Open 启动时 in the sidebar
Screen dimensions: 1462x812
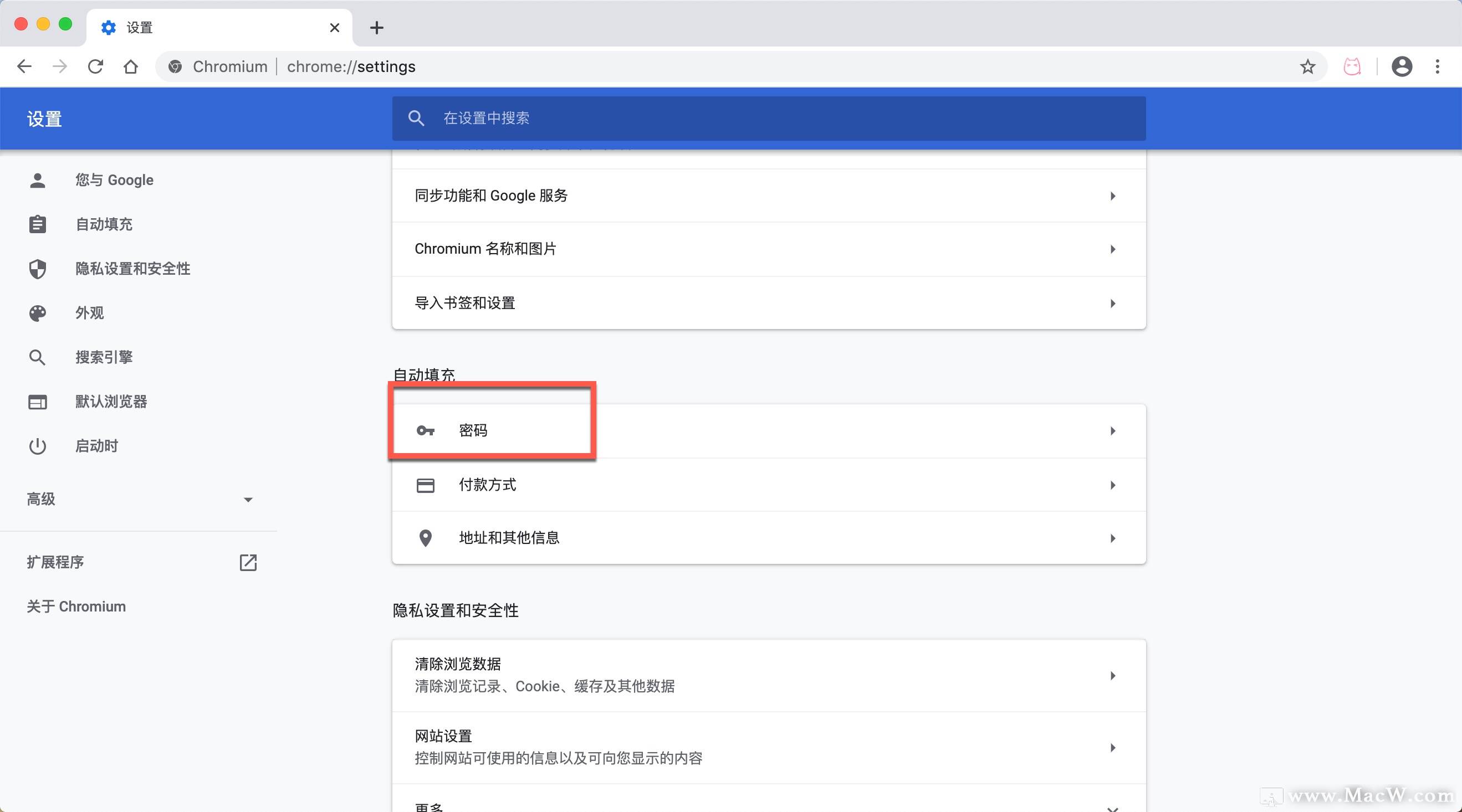tap(96, 446)
